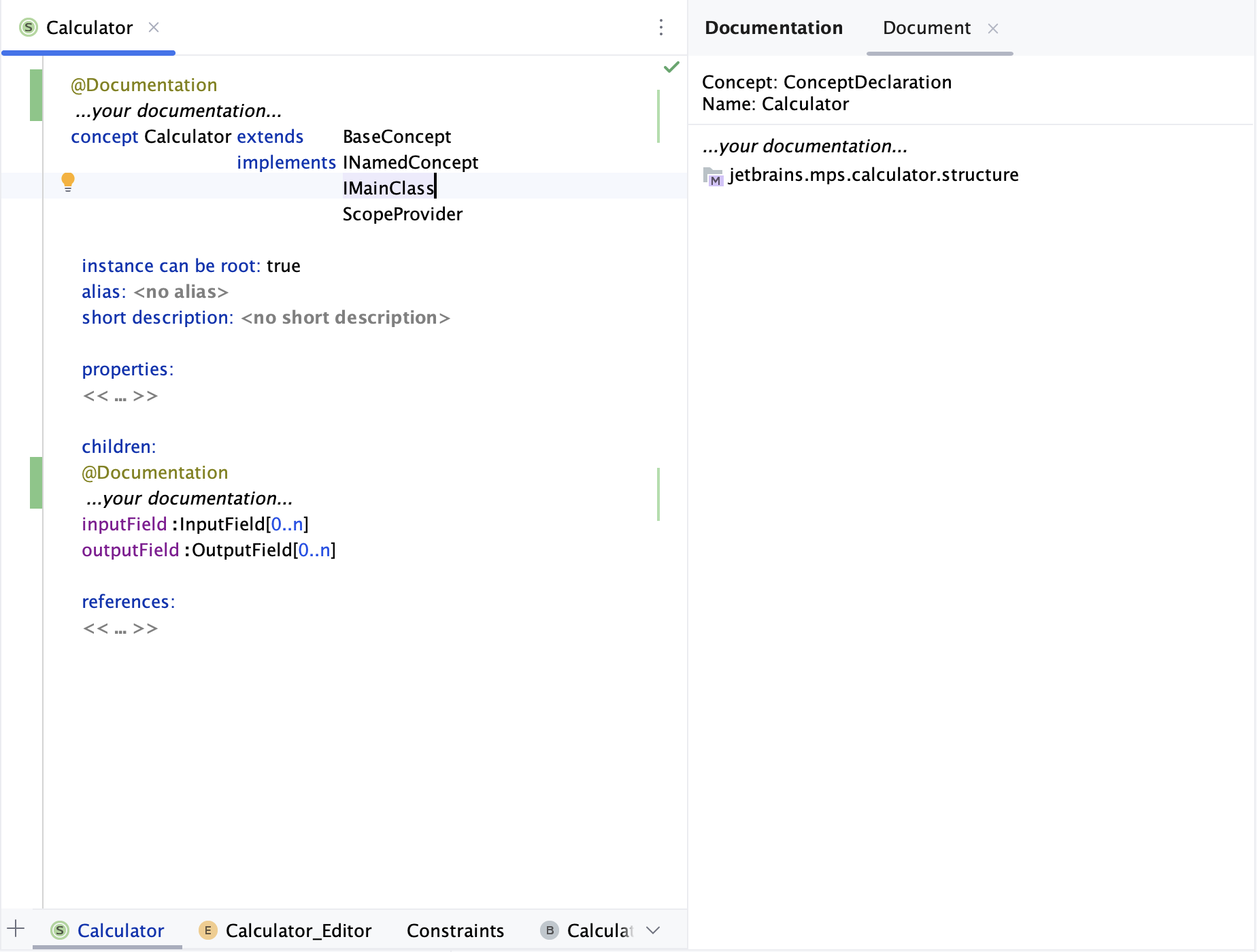Click the highlighted IMainClass implemented interface
This screenshot has height=952, width=1257.
point(388,188)
